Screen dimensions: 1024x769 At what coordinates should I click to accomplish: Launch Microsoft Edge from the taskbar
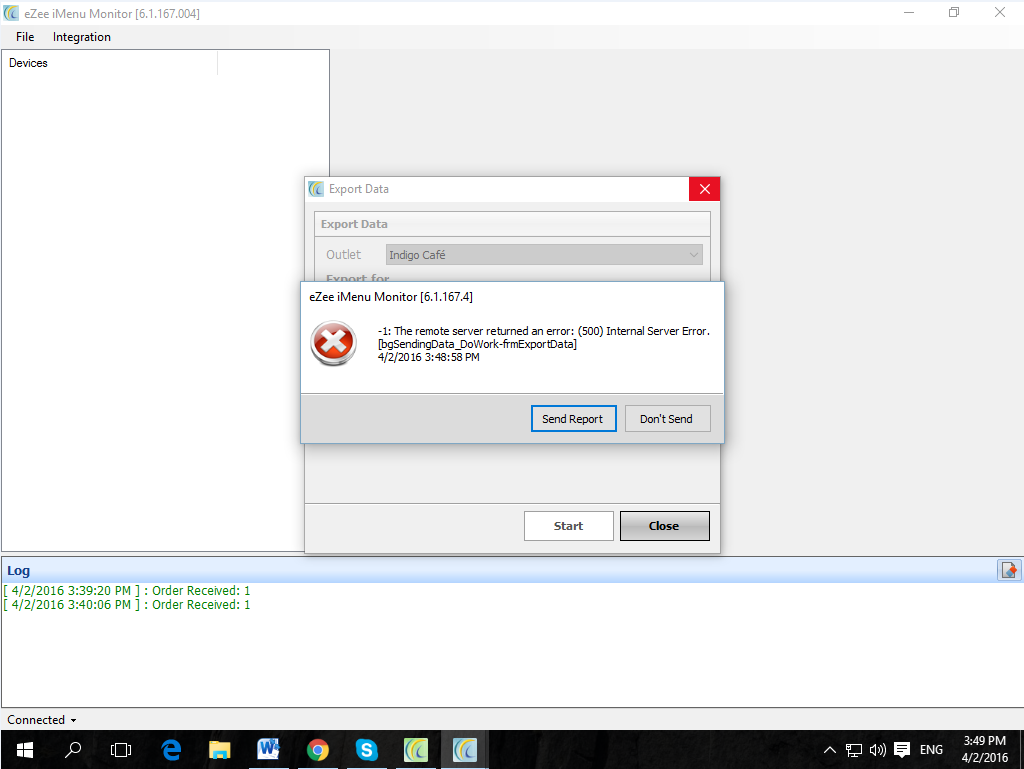click(x=171, y=750)
